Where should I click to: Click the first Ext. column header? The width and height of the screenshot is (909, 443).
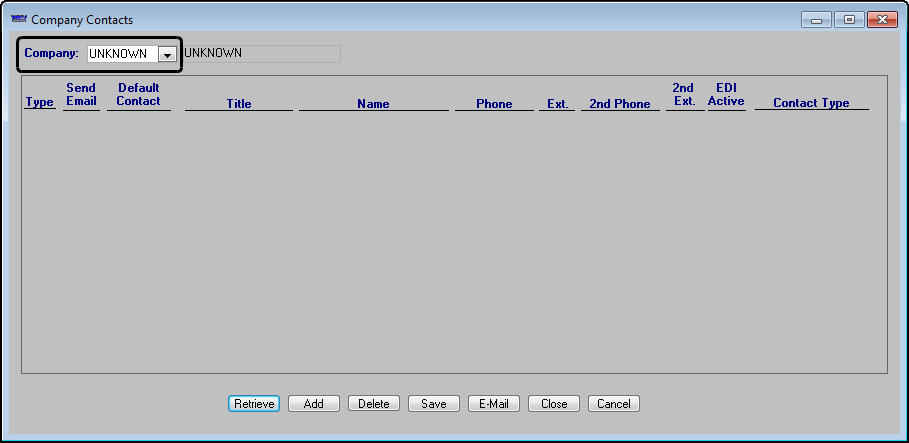coord(557,104)
